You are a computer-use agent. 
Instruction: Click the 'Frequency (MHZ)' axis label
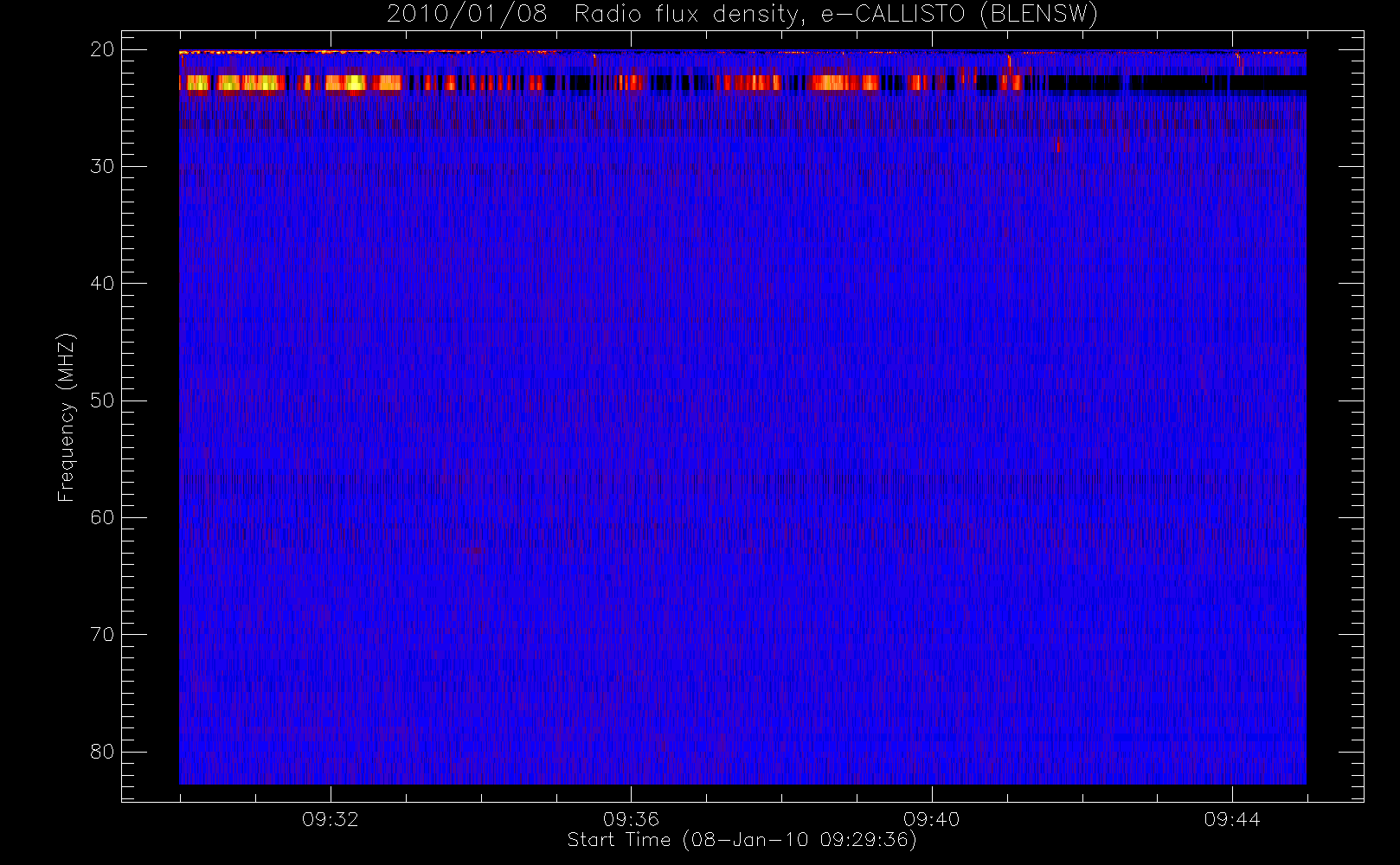[x=66, y=417]
